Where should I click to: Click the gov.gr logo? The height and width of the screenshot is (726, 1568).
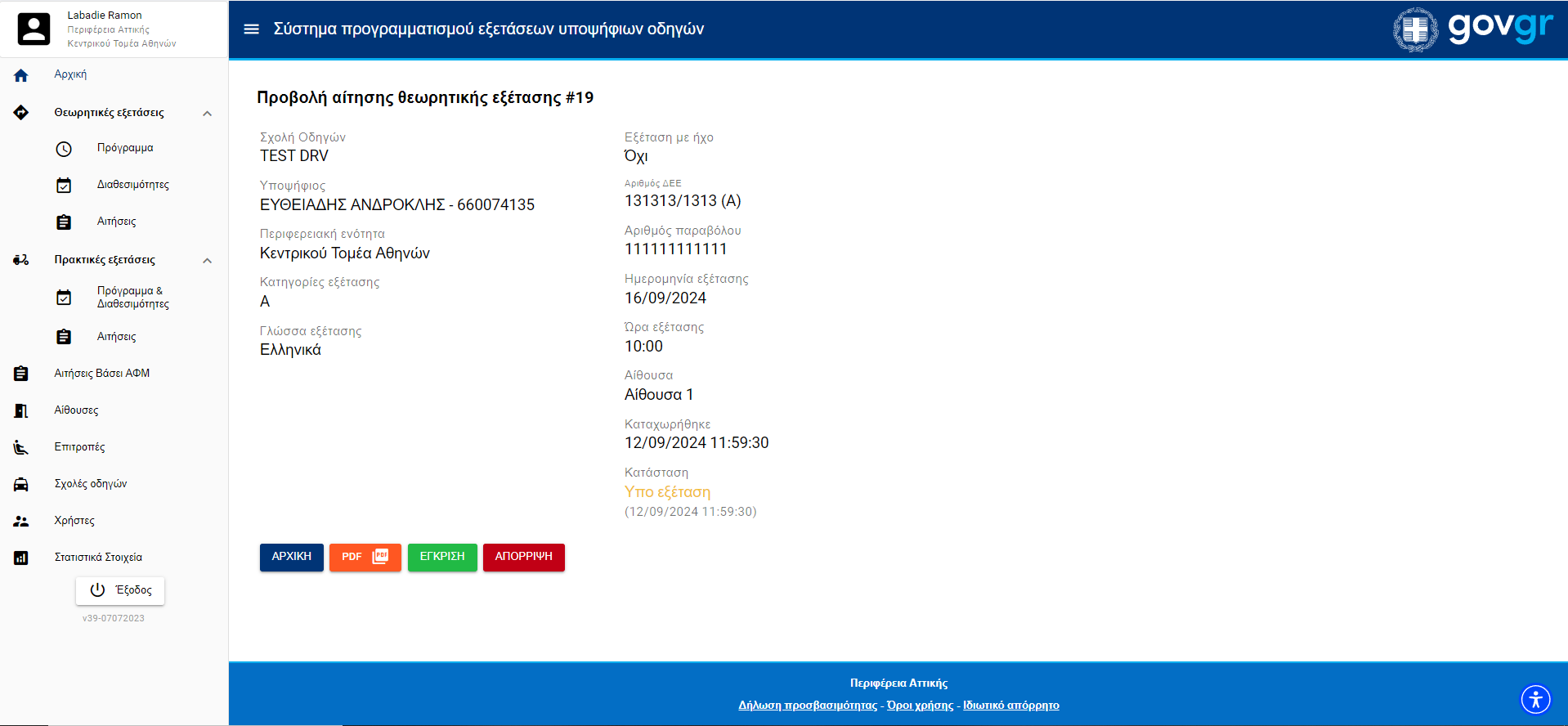1472,29
